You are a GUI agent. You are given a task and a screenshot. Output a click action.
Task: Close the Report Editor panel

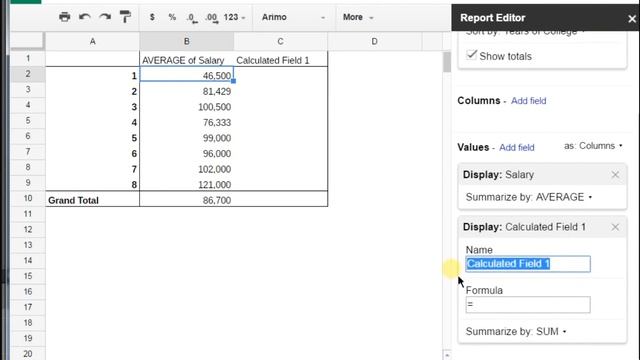pyautogui.click(x=632, y=19)
